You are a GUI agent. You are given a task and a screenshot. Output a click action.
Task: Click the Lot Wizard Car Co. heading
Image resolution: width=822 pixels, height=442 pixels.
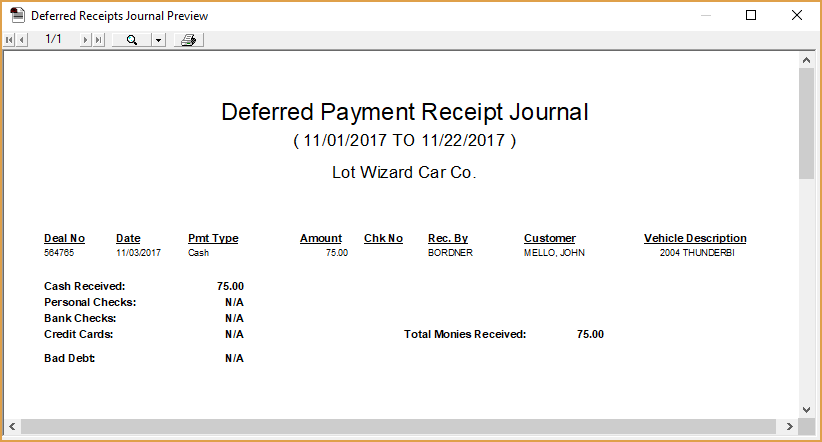click(404, 173)
